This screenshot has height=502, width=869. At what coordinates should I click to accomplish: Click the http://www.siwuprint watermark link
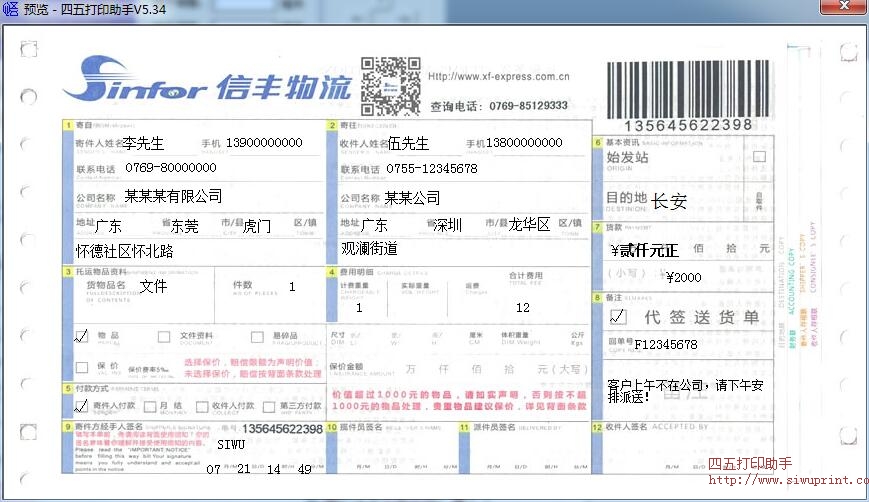click(789, 480)
